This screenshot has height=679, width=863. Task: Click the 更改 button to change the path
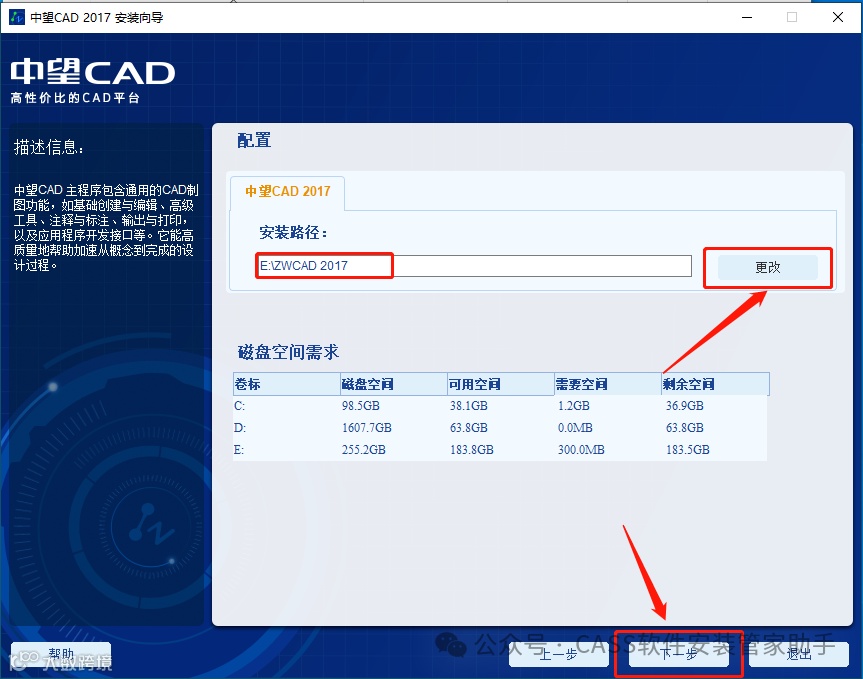[x=767, y=267]
